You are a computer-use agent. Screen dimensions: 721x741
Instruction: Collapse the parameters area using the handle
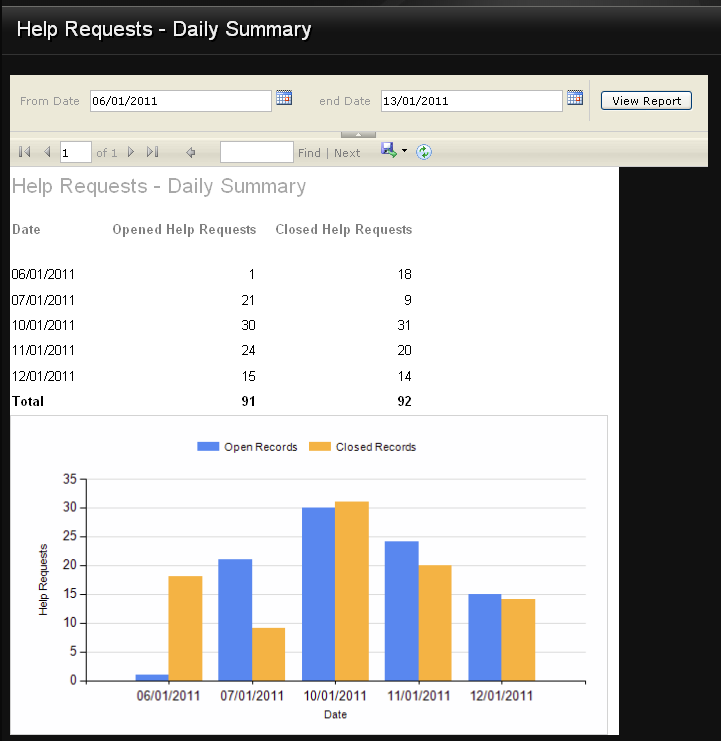pyautogui.click(x=358, y=133)
